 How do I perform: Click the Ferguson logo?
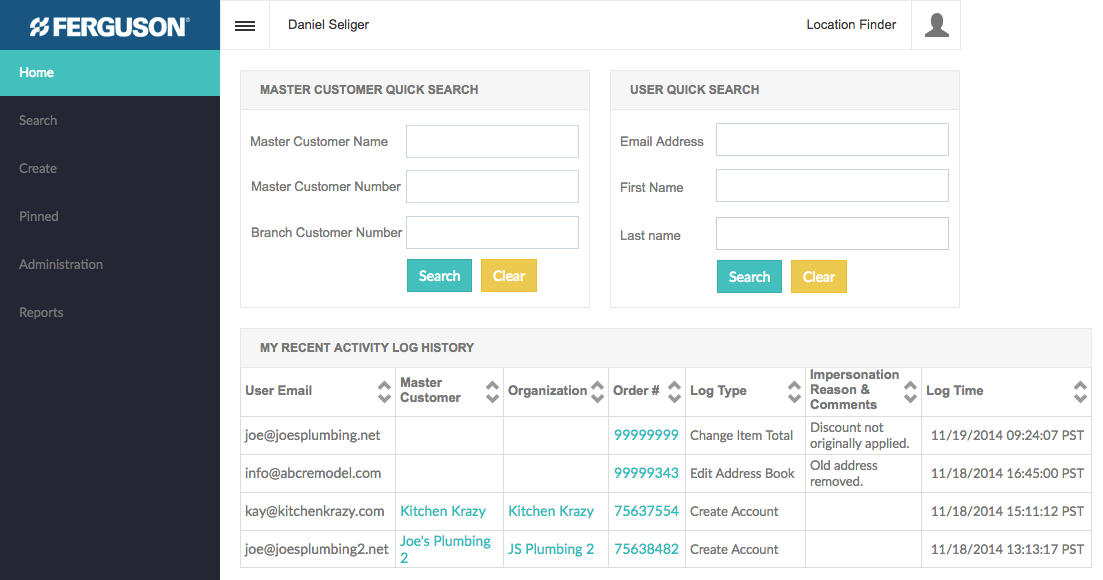tap(109, 26)
